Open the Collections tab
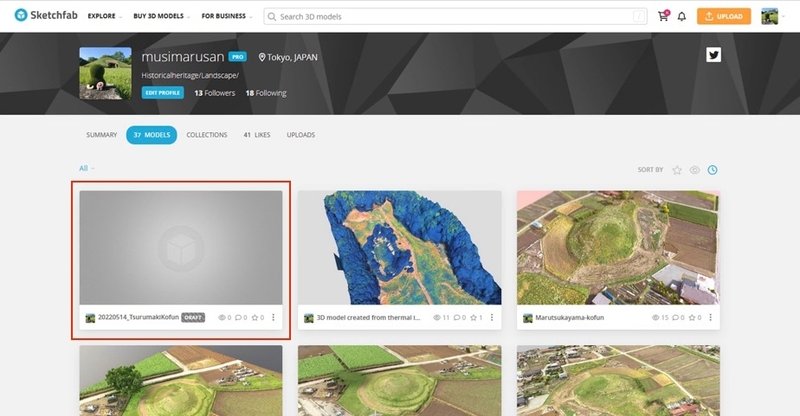The width and height of the screenshot is (800, 416). click(x=207, y=135)
